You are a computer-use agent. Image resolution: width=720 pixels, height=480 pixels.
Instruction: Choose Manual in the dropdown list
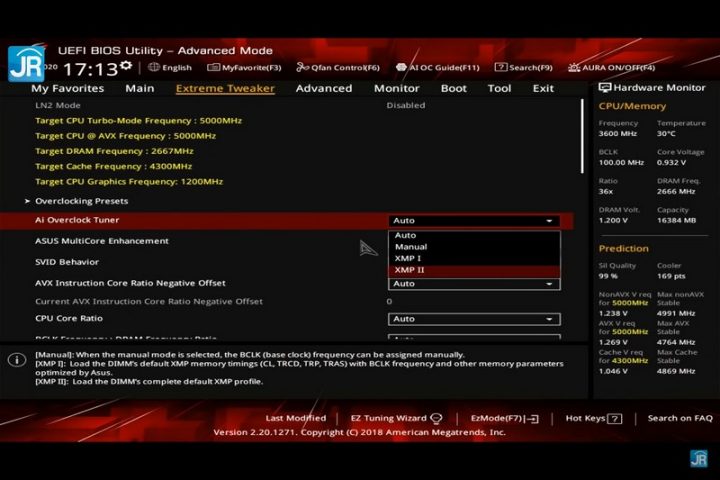474,247
